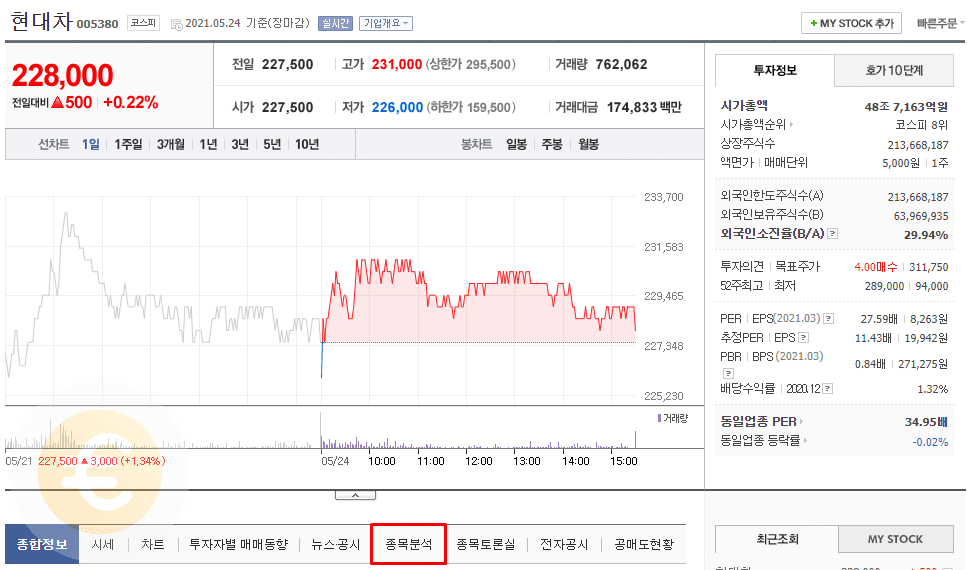Show the 월봉 candle chart
Image resolution: width=967 pixels, height=570 pixels.
588,144
